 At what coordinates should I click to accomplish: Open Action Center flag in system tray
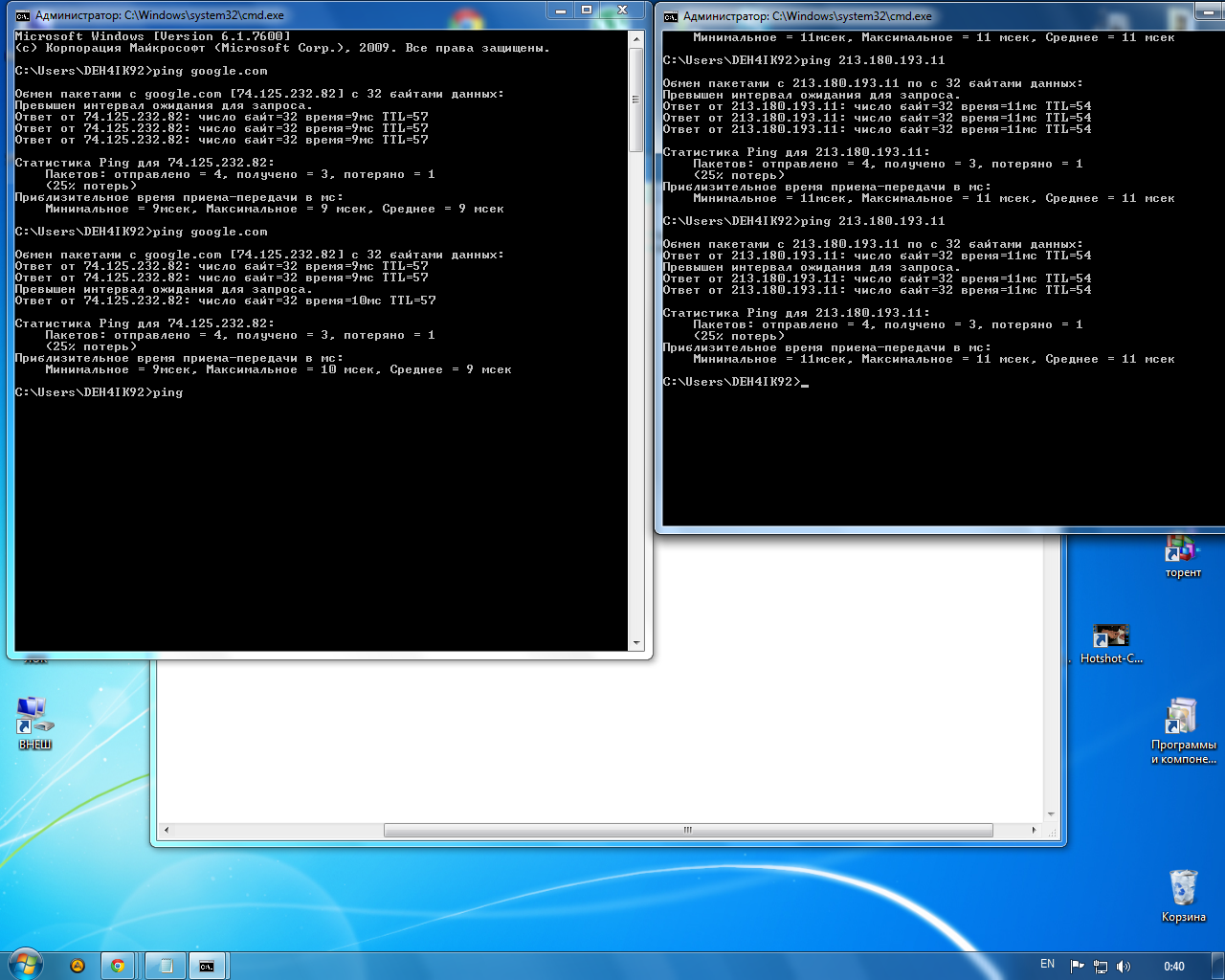pos(1077,967)
